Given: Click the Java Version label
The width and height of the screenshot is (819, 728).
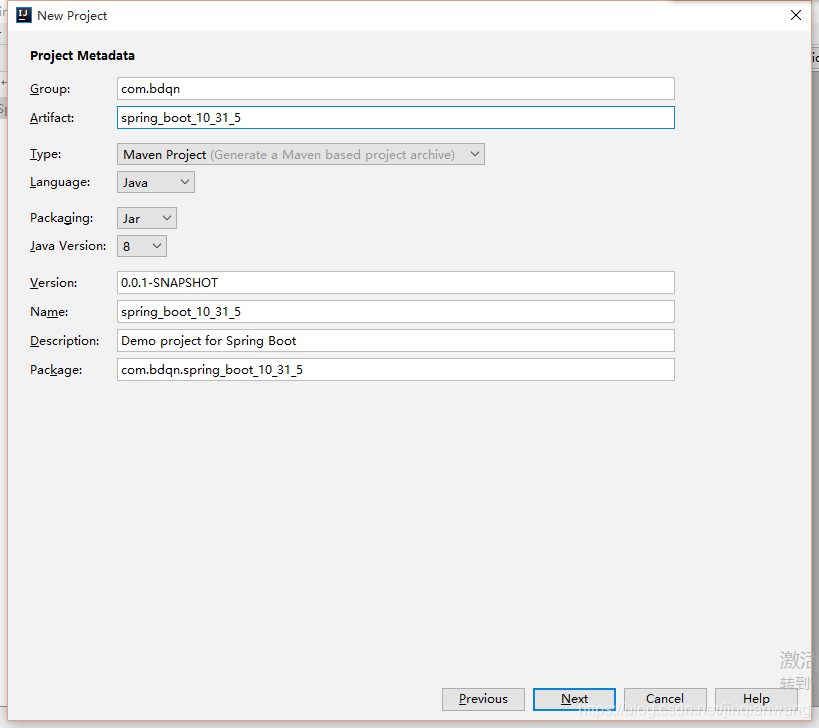Looking at the screenshot, I should coord(68,246).
